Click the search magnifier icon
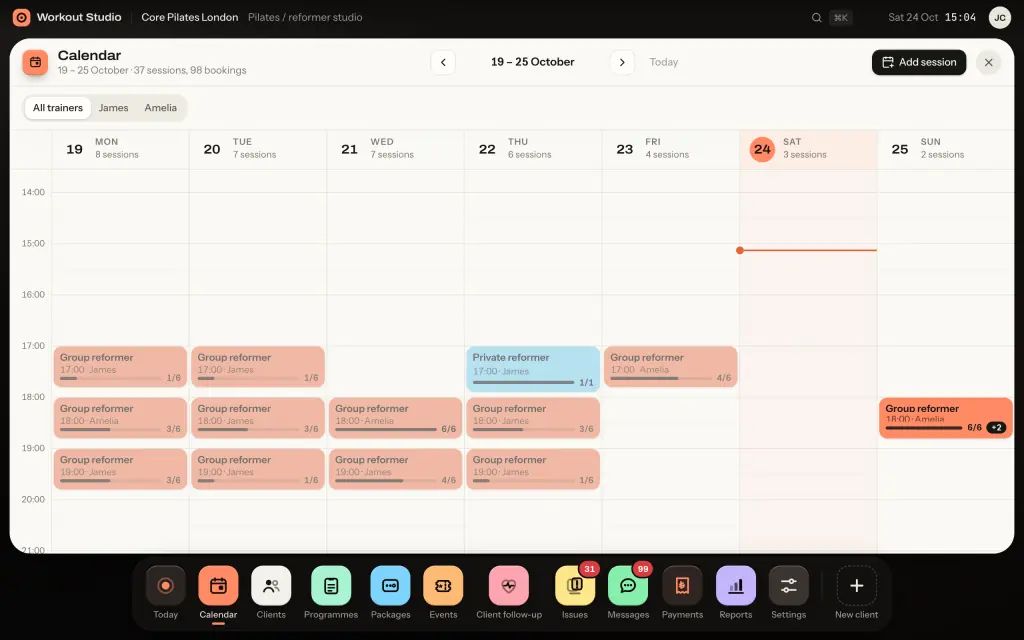The image size is (1024, 640). pyautogui.click(x=816, y=18)
